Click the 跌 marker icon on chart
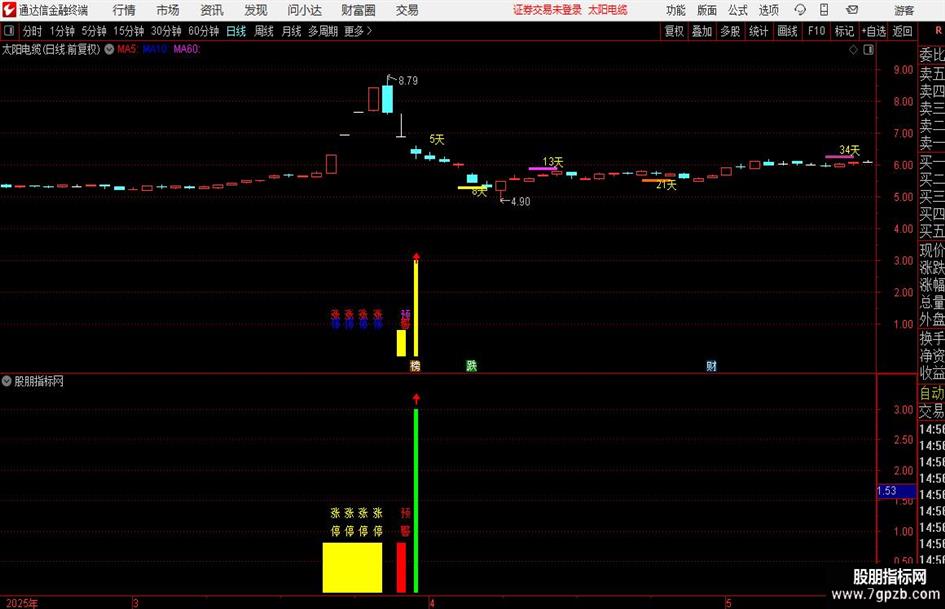This screenshot has height=609, width=945. click(471, 365)
